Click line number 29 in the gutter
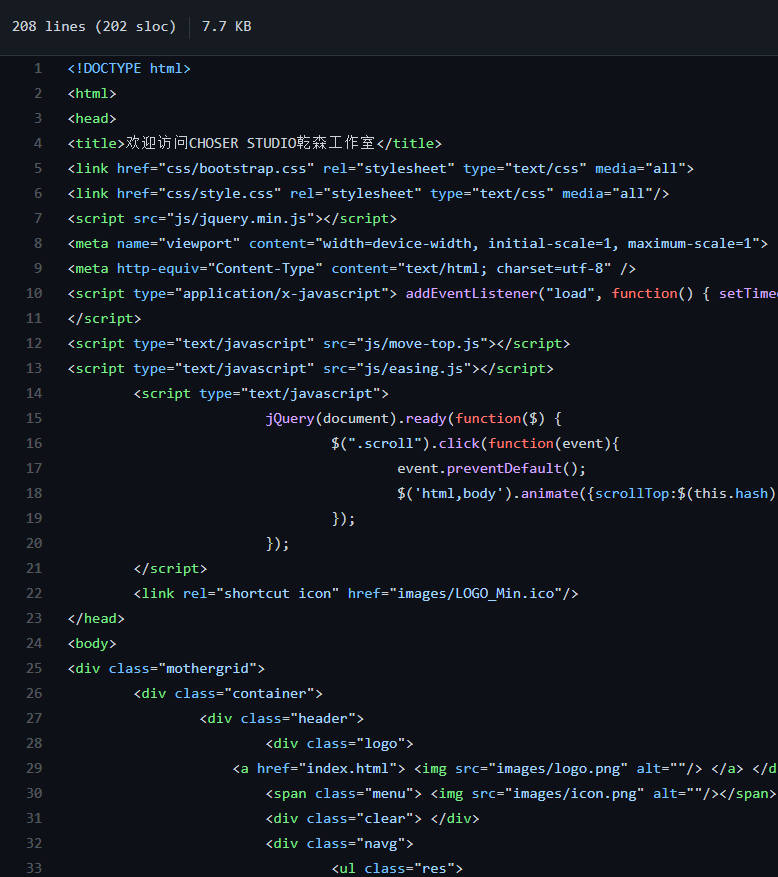Image resolution: width=778 pixels, height=877 pixels. tap(34, 768)
